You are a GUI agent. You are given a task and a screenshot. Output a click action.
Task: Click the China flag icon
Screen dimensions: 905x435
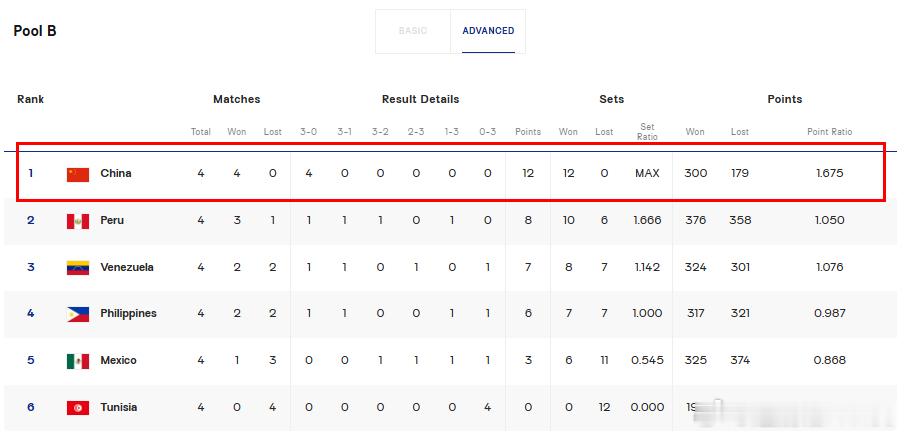click(78, 174)
